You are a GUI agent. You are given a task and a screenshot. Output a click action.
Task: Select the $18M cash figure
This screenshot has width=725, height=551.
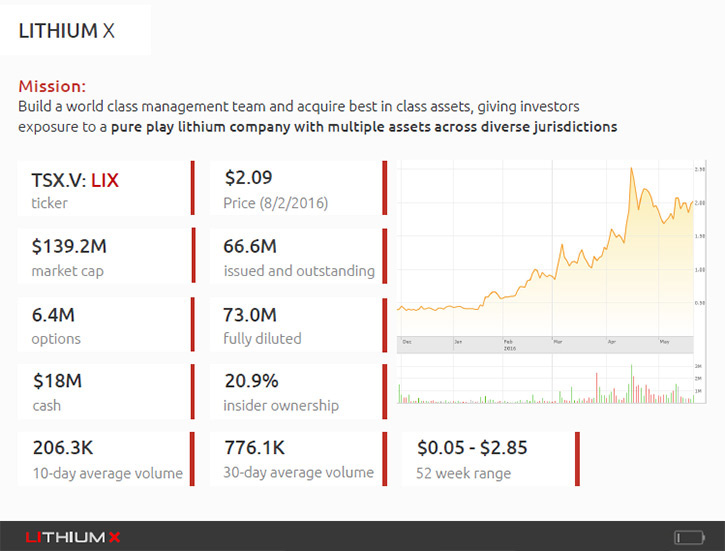[x=57, y=381]
